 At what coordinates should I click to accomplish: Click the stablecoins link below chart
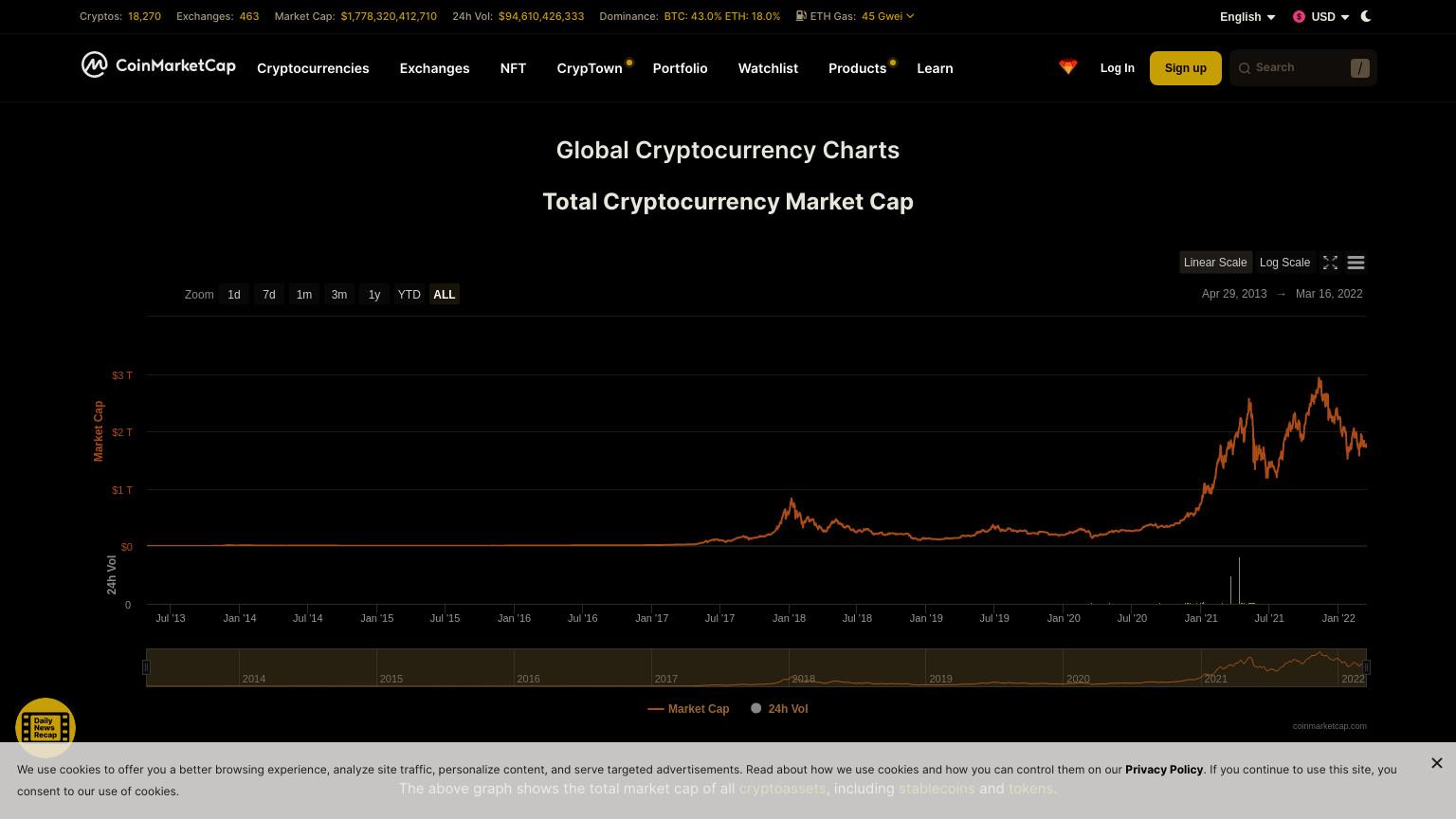[x=937, y=789]
